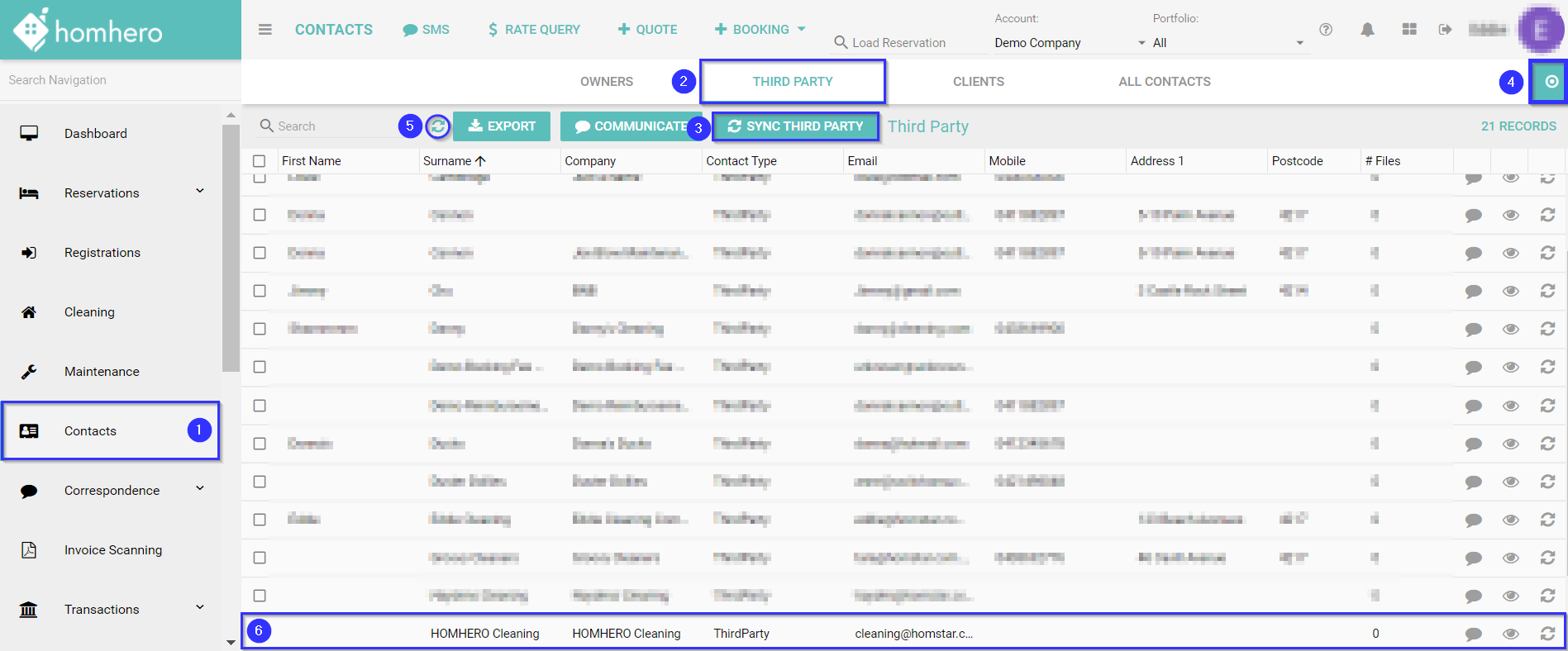
Task: Expand the Booking dropdown arrow
Action: [801, 29]
